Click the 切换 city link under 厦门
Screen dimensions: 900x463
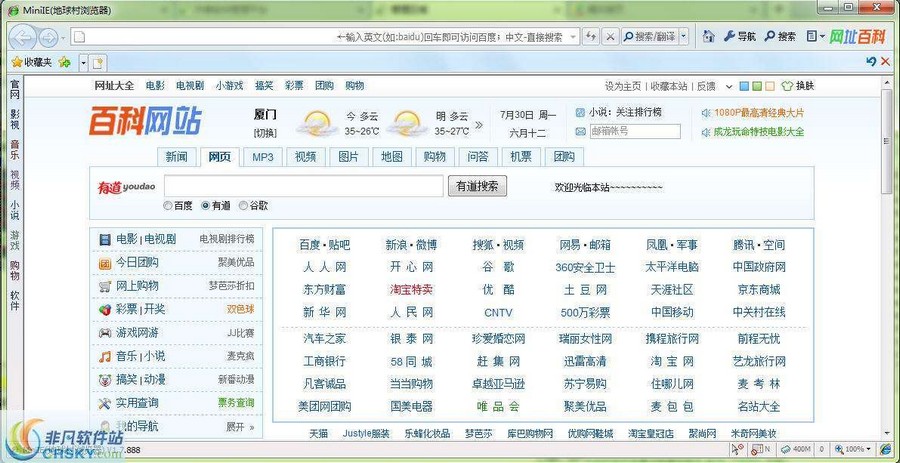(x=265, y=133)
